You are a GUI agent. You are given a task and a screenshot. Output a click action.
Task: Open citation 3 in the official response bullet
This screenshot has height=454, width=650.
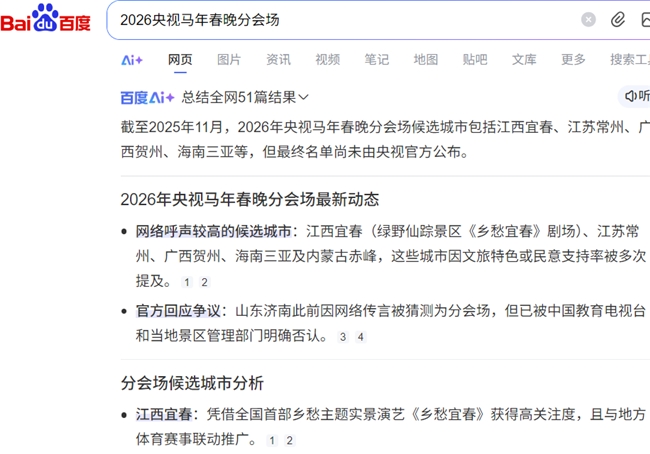[343, 337]
